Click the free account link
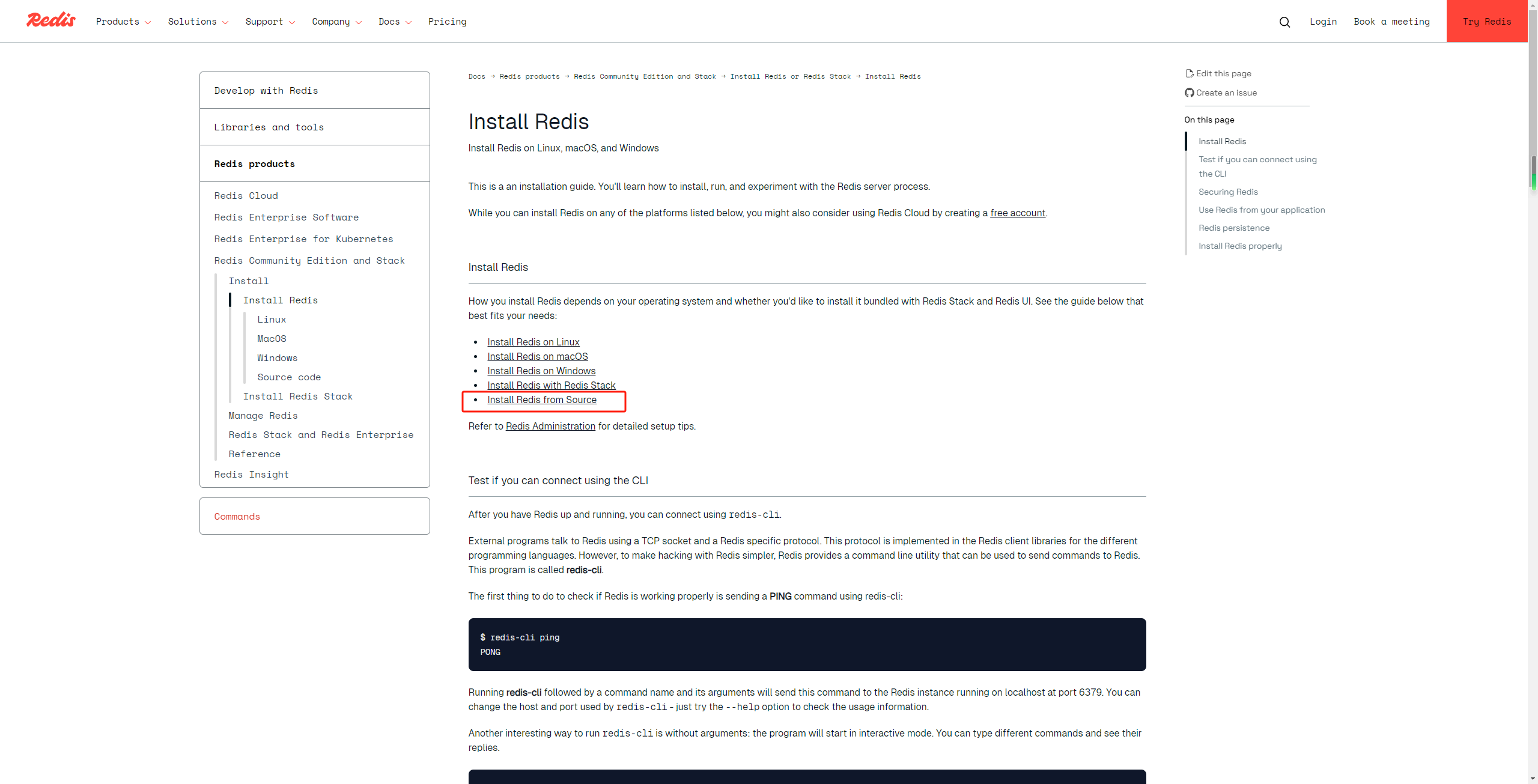The image size is (1538, 784). pos(1017,213)
